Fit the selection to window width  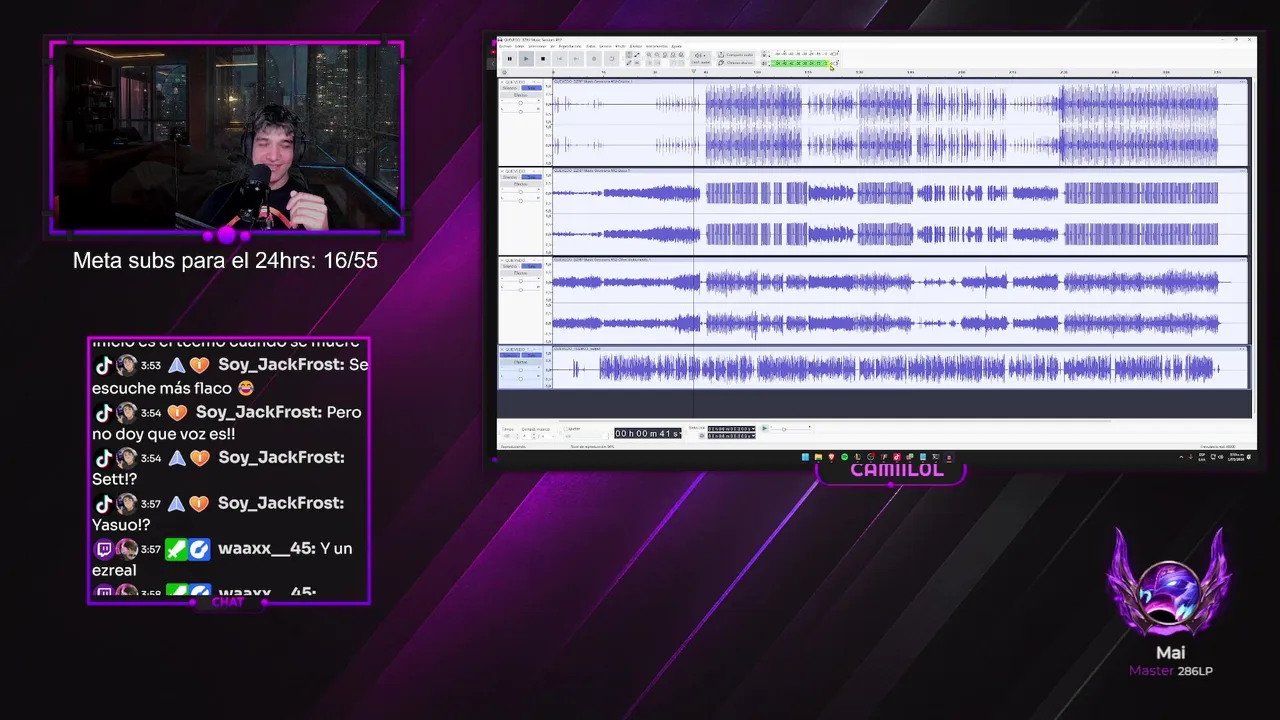[665, 55]
